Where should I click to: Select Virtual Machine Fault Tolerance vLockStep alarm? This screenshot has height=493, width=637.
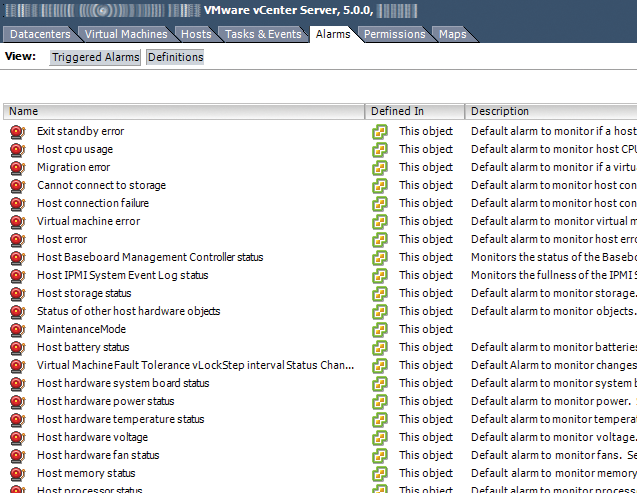(x=195, y=365)
